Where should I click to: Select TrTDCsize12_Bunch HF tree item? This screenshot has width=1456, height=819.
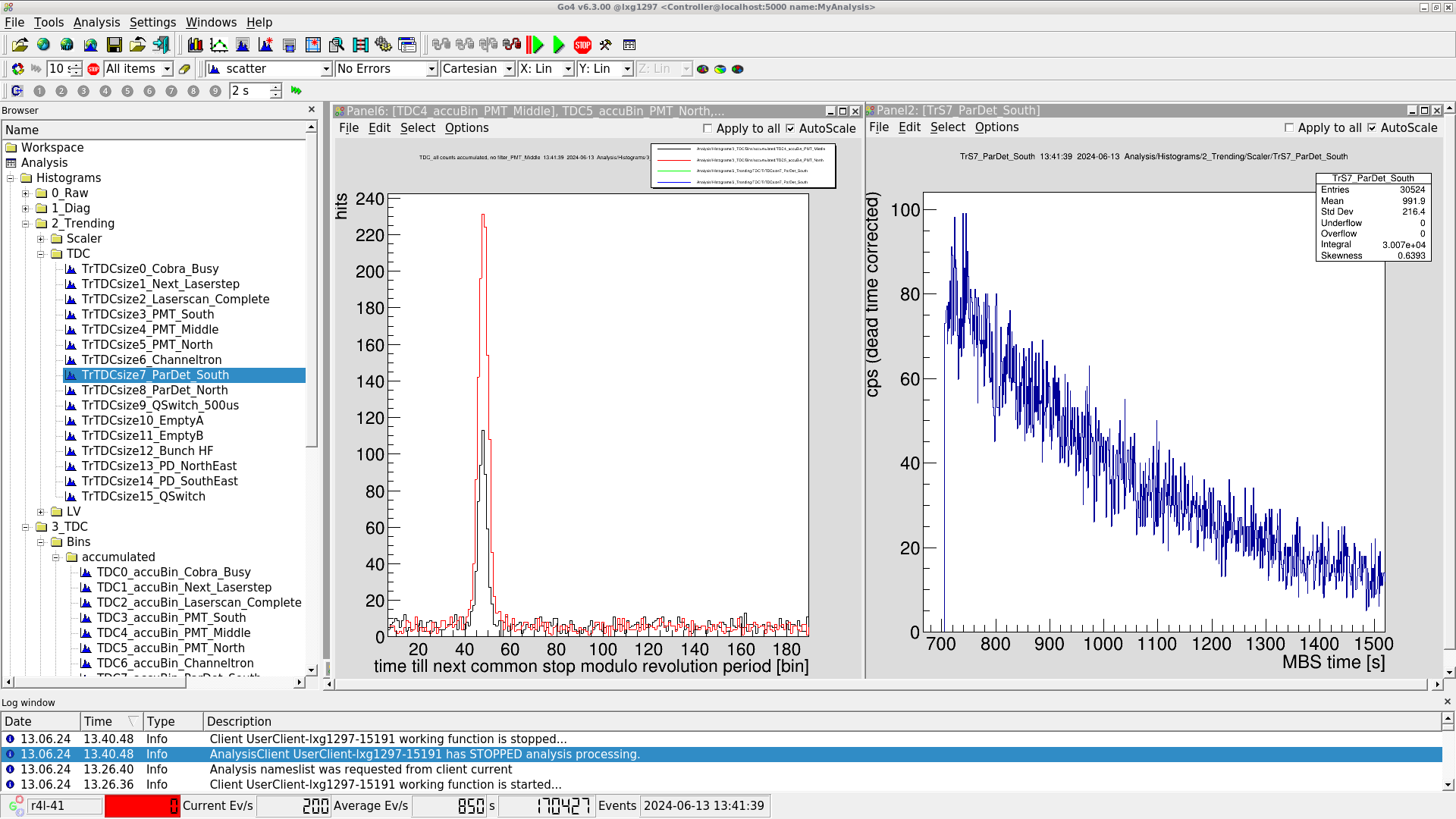coord(148,451)
